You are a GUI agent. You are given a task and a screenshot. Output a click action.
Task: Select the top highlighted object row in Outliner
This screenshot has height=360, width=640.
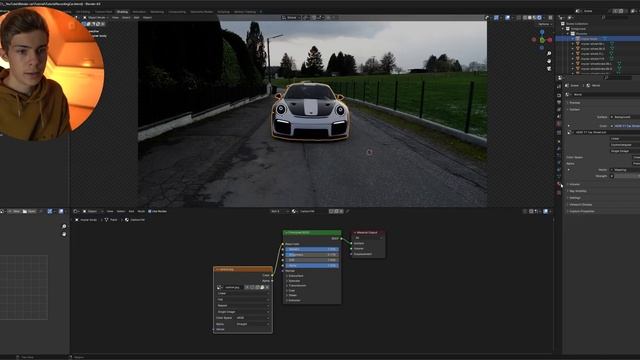(x=598, y=38)
